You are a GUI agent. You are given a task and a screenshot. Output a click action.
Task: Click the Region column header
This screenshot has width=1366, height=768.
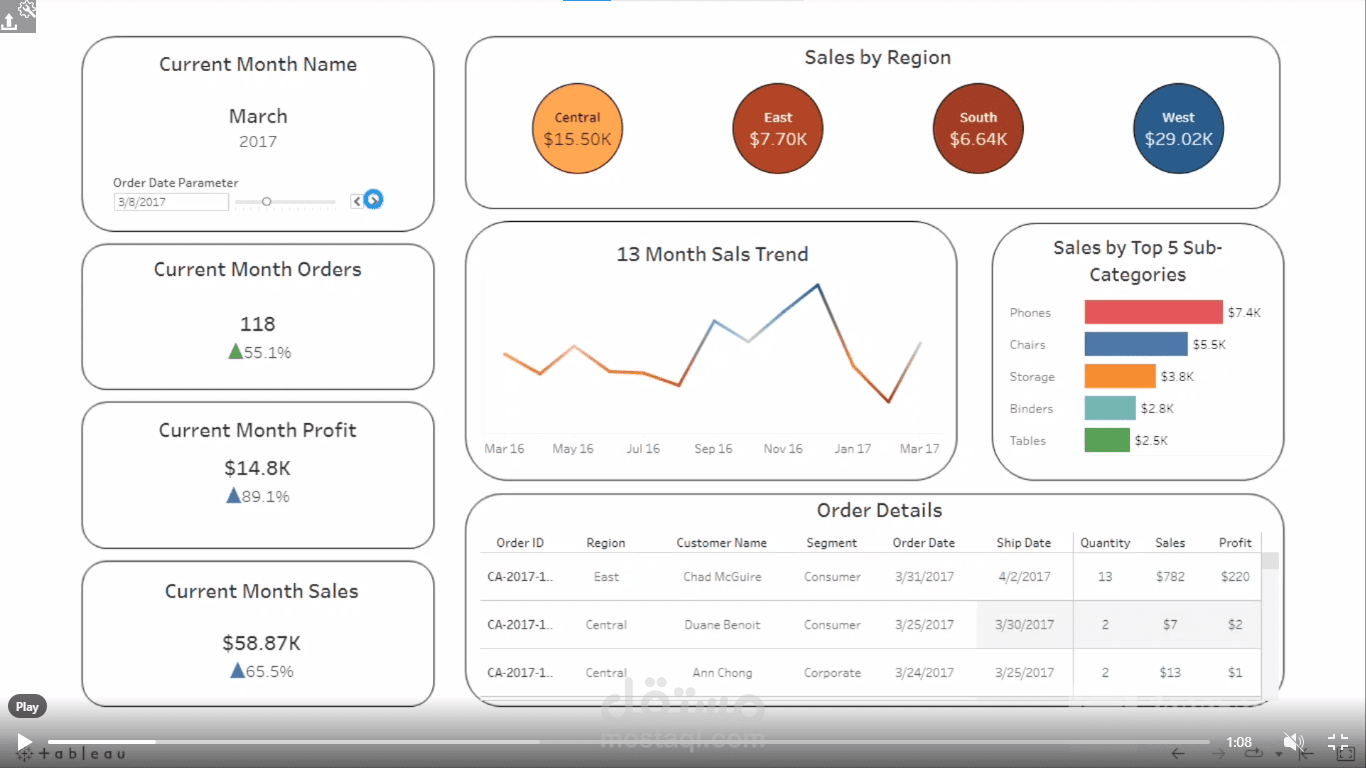(x=606, y=543)
